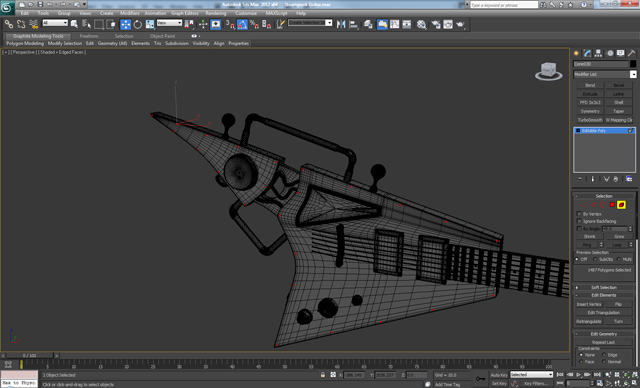The height and width of the screenshot is (388, 640).
Task: Click the time slider showing 0 / 100
Action: click(29, 355)
